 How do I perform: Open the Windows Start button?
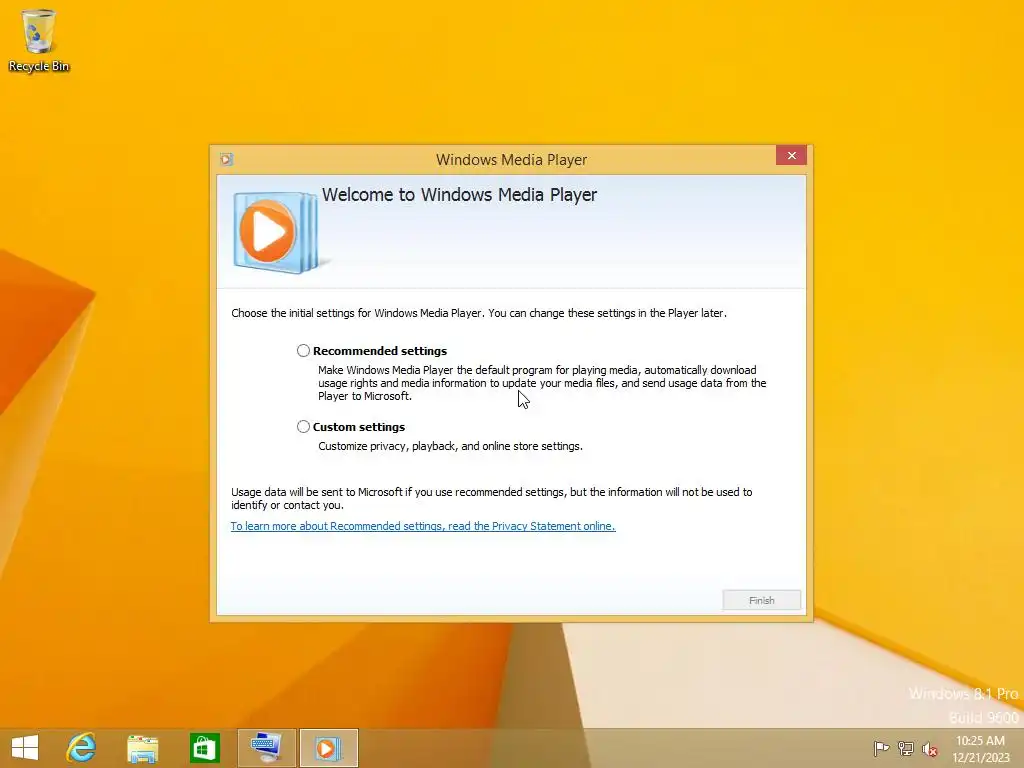pyautogui.click(x=25, y=748)
